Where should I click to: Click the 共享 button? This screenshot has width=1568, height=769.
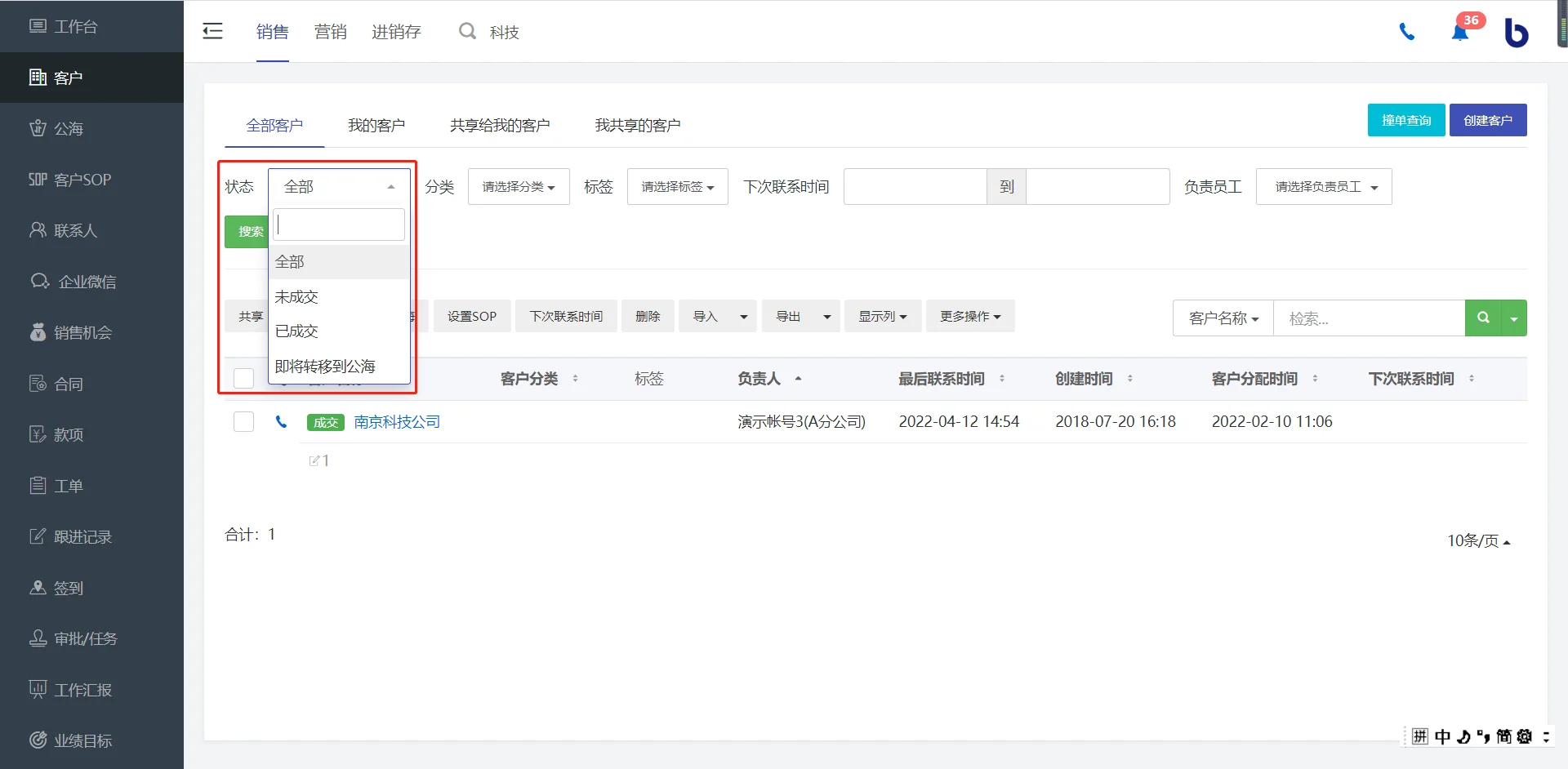pos(247,316)
